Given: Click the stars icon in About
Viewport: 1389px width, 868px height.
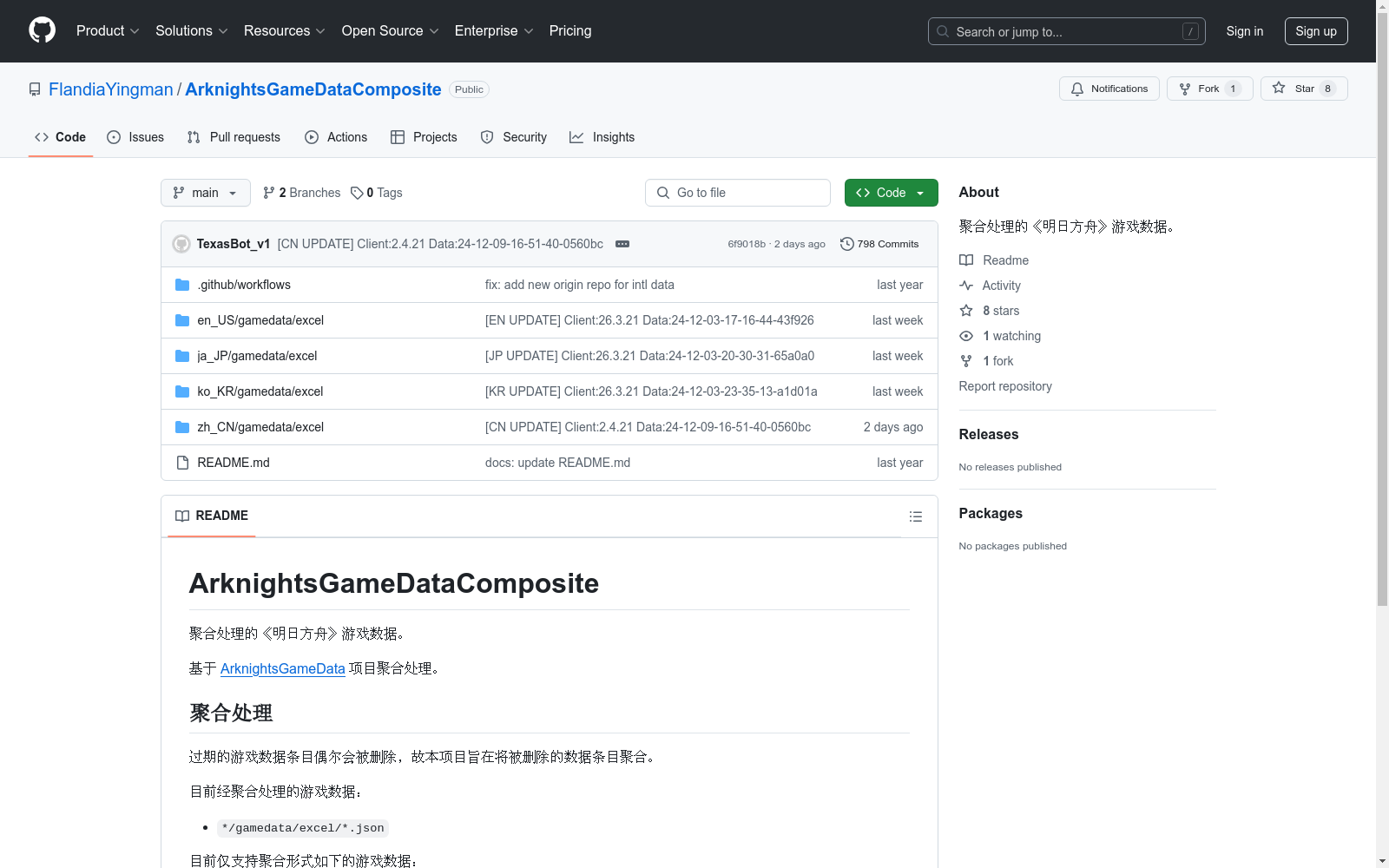Looking at the screenshot, I should 966,311.
